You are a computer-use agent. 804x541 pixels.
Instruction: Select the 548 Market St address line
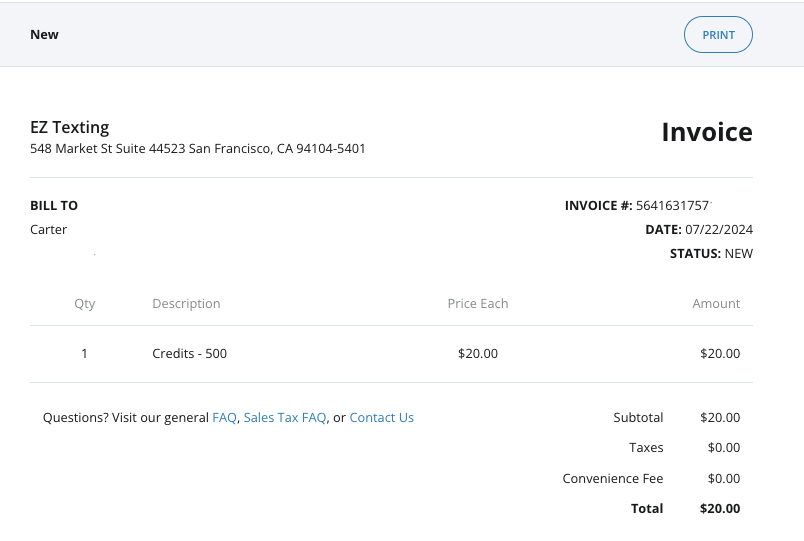[197, 149]
